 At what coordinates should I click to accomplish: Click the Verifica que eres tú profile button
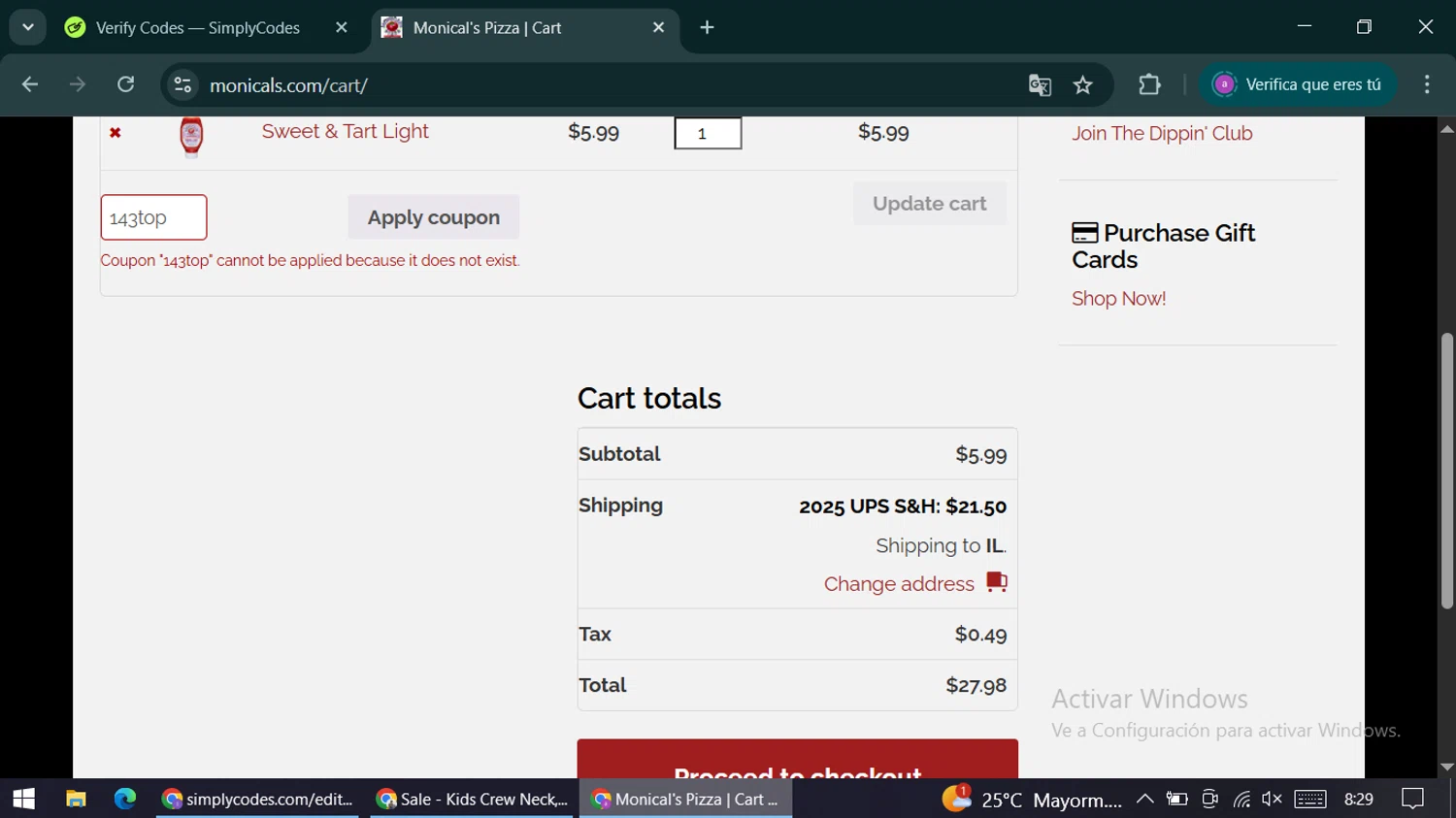1298,85
